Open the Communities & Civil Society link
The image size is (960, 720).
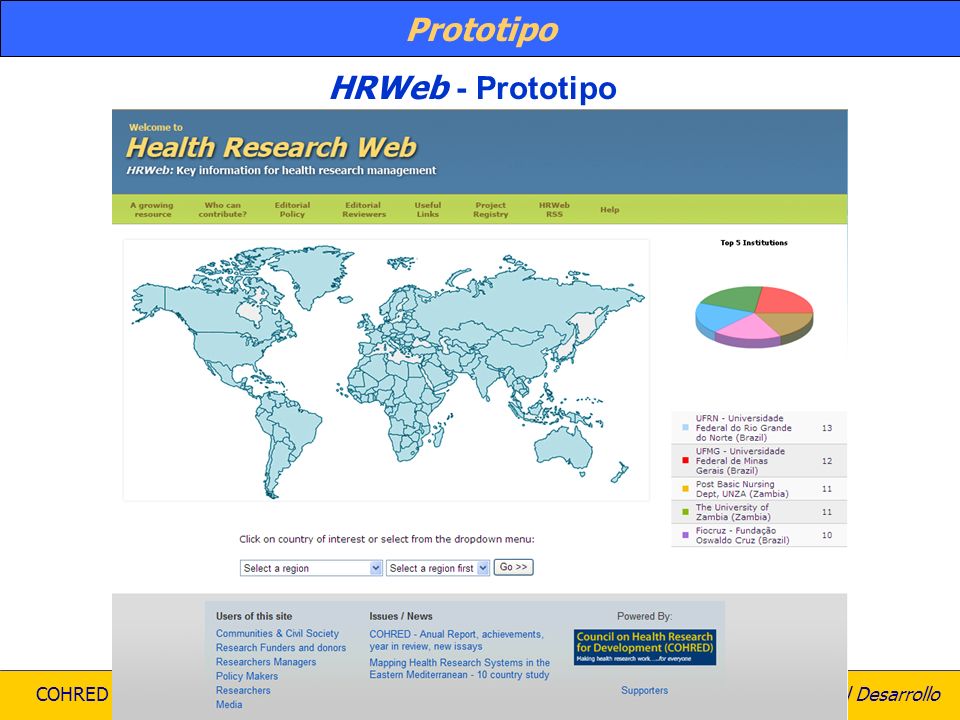(277, 634)
